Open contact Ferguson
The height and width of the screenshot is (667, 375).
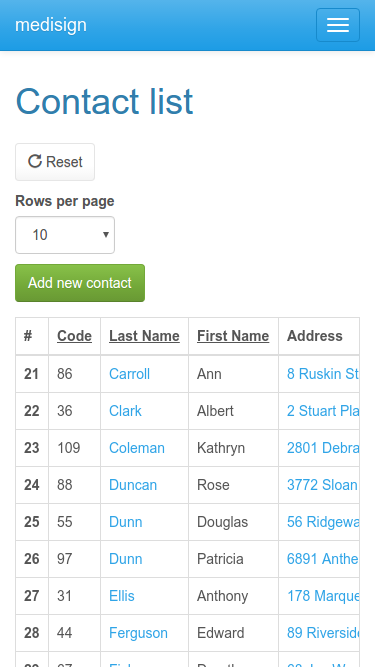138,633
